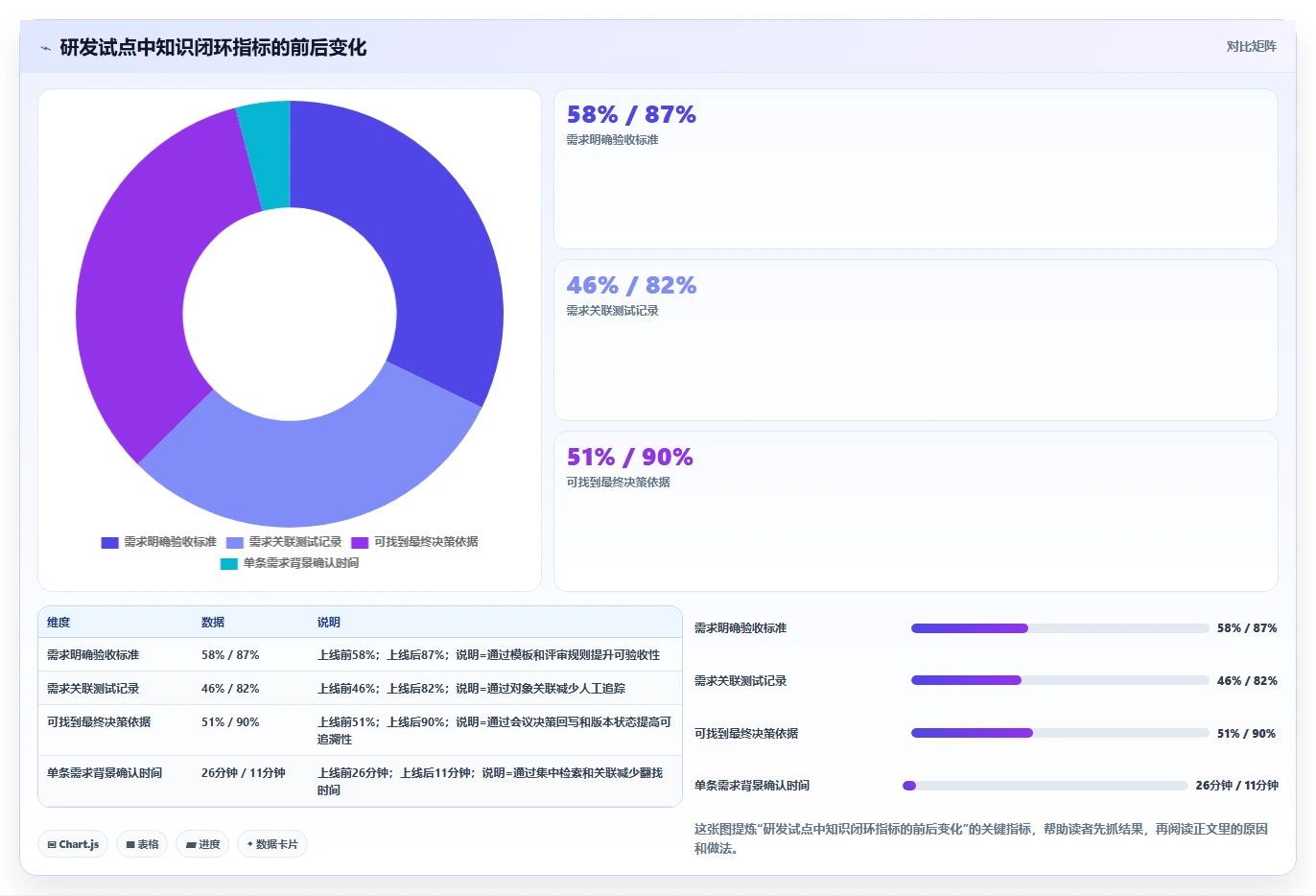Select table row cell 需求明确验收标准
This screenshot has width=1316, height=896.
(x=93, y=655)
